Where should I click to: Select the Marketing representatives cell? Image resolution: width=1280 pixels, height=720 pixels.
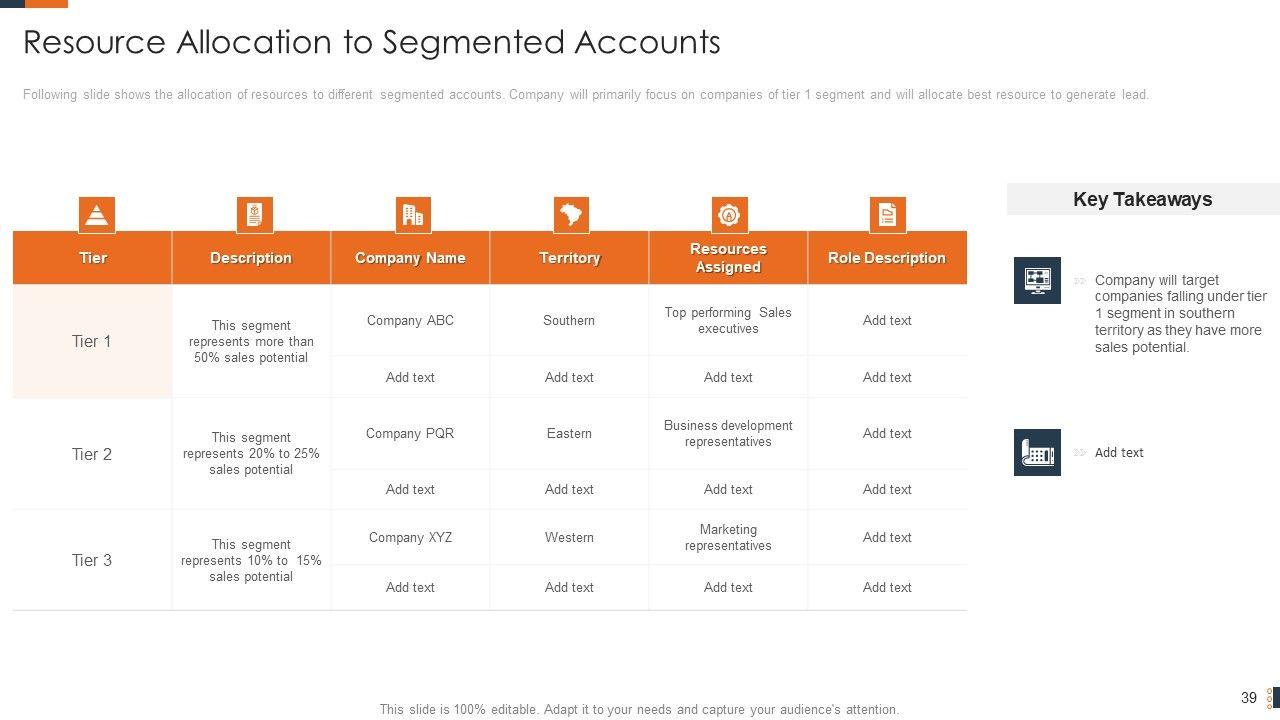(x=728, y=538)
